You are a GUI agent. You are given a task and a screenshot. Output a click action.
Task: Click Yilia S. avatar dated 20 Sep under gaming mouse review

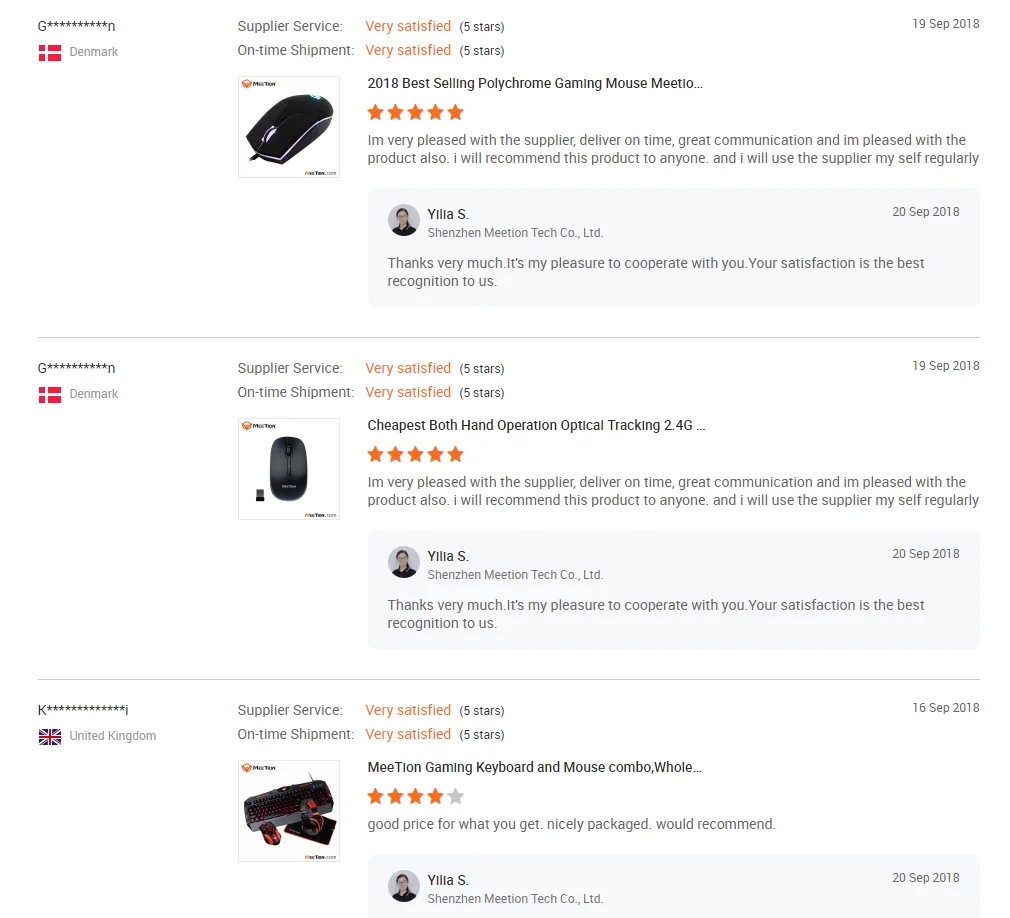[x=404, y=220]
